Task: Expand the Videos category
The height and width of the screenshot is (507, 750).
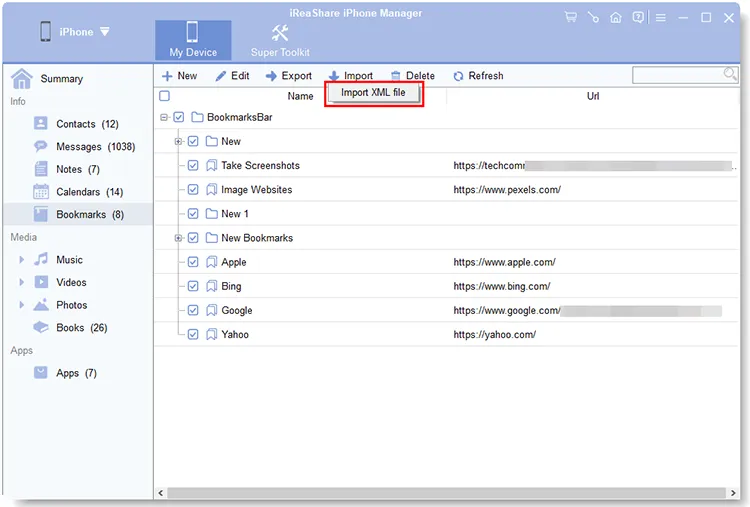Action: (21, 282)
